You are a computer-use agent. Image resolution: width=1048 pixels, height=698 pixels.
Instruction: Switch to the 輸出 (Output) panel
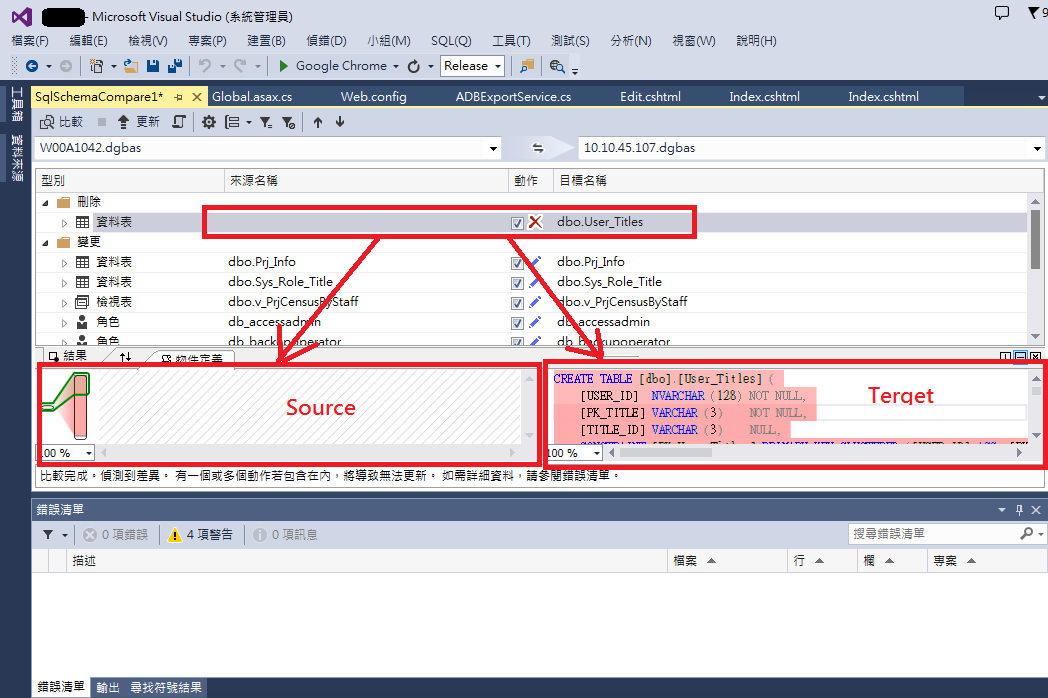(107, 687)
